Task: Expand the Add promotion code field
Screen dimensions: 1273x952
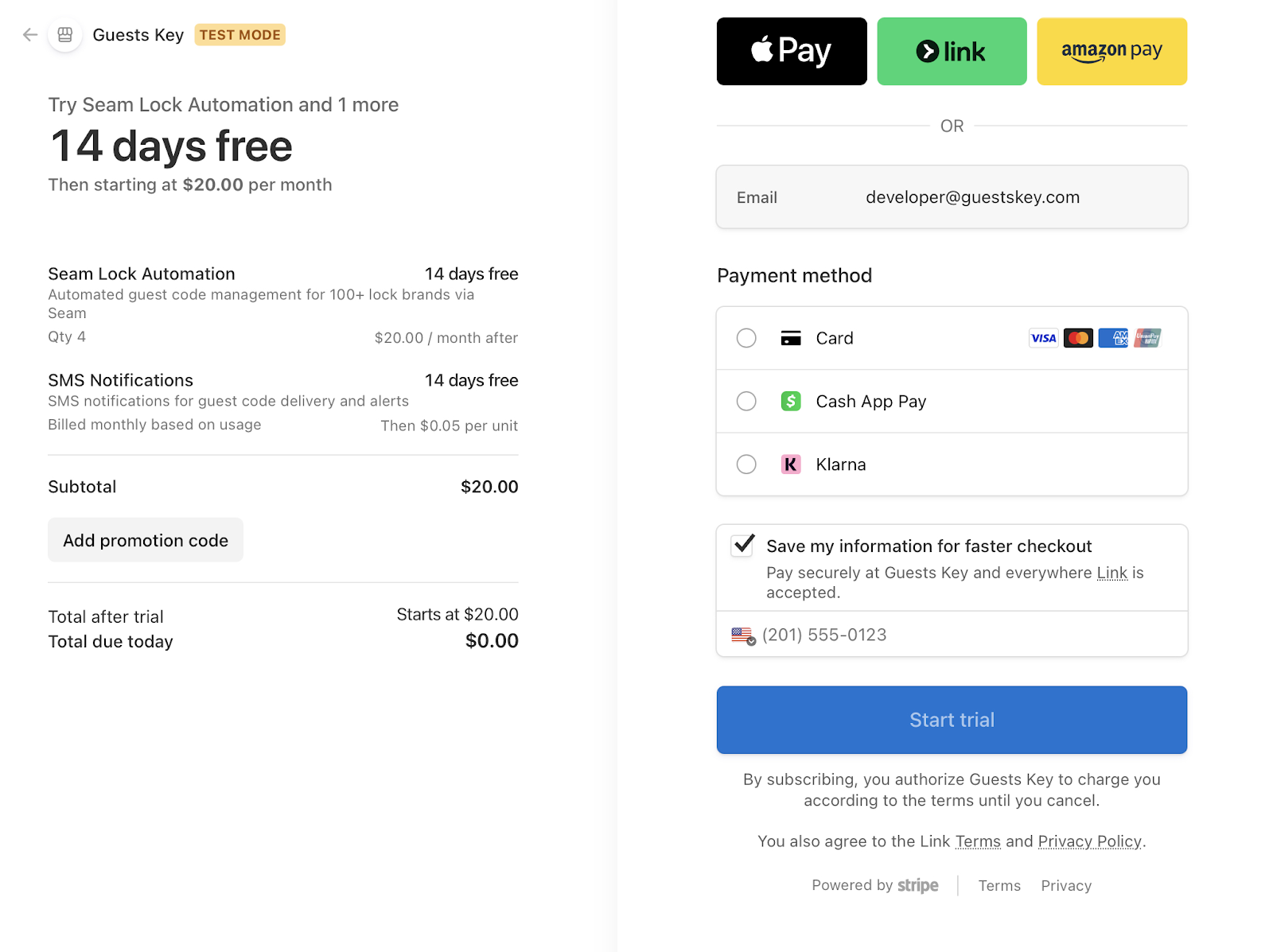Action: [x=145, y=540]
